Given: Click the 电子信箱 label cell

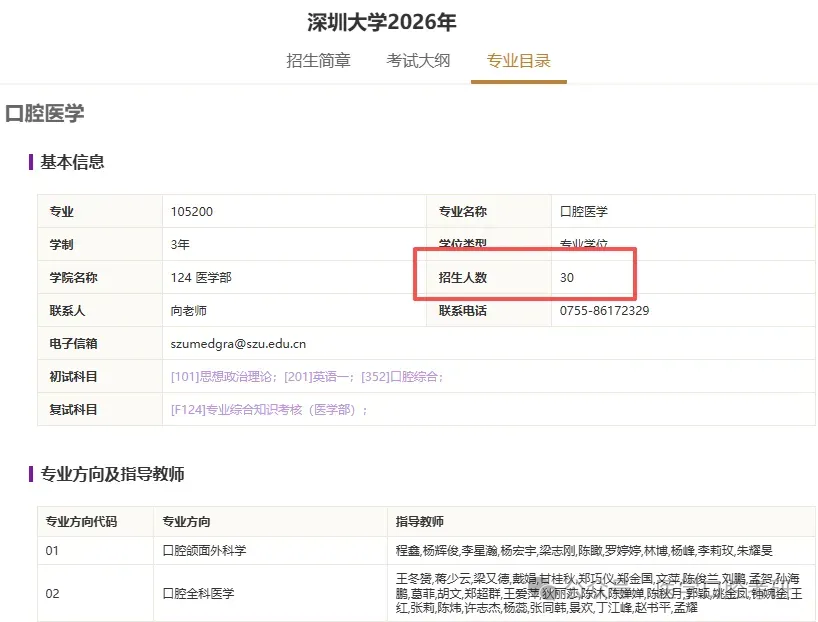Looking at the screenshot, I should 100,344.
